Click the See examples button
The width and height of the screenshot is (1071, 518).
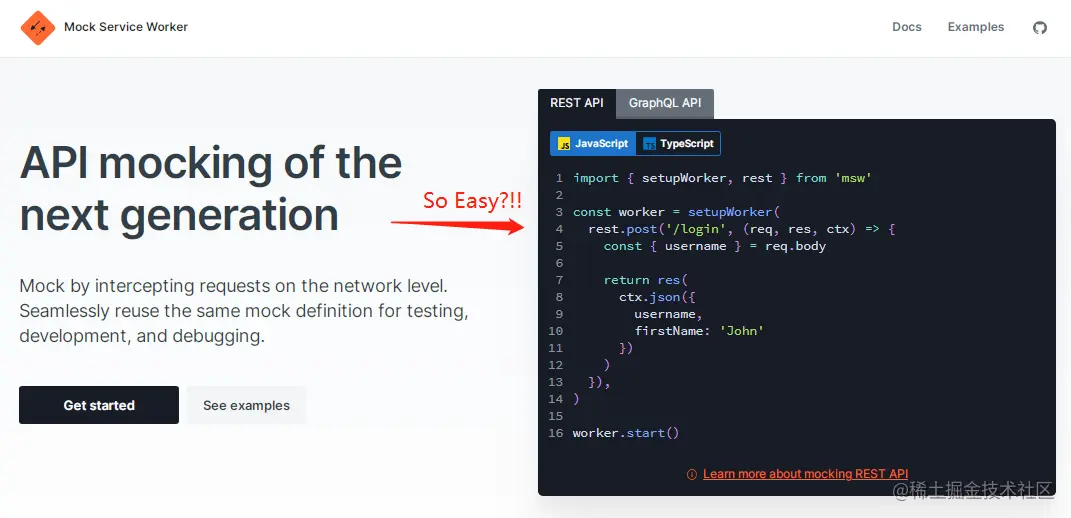[247, 405]
